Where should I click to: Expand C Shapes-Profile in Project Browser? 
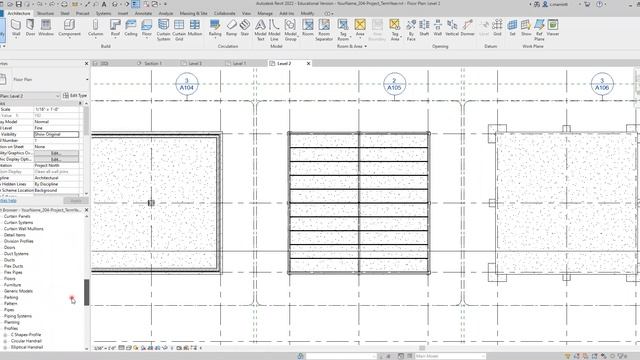[x=5, y=335]
